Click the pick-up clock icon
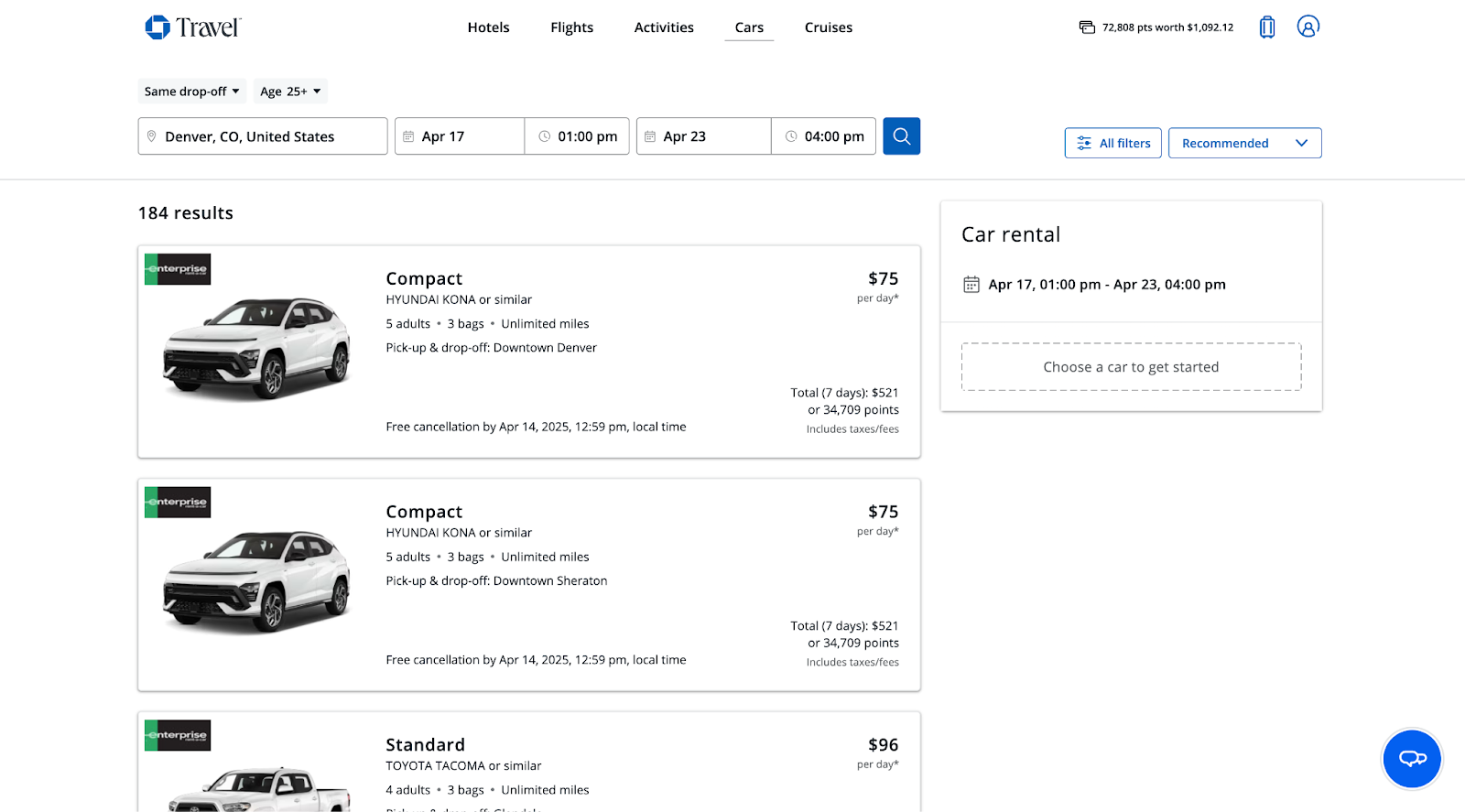The width and height of the screenshot is (1465, 812). [x=545, y=136]
